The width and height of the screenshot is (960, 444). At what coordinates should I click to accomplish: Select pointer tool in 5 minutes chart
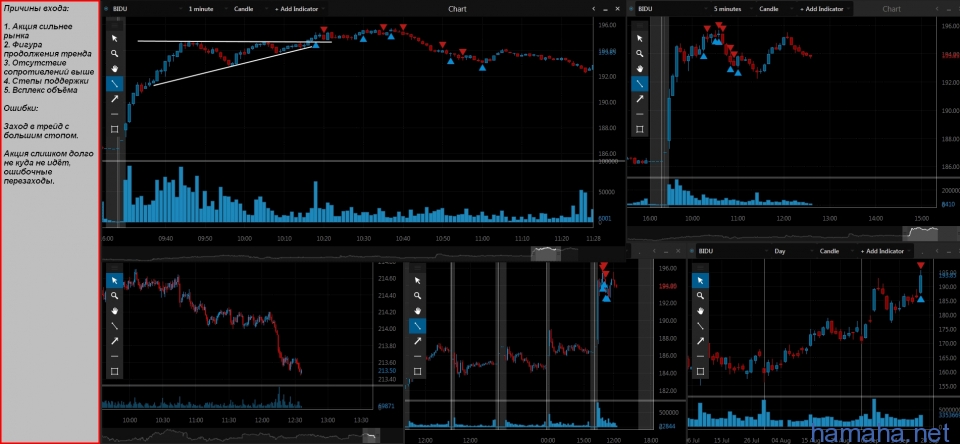click(x=640, y=38)
